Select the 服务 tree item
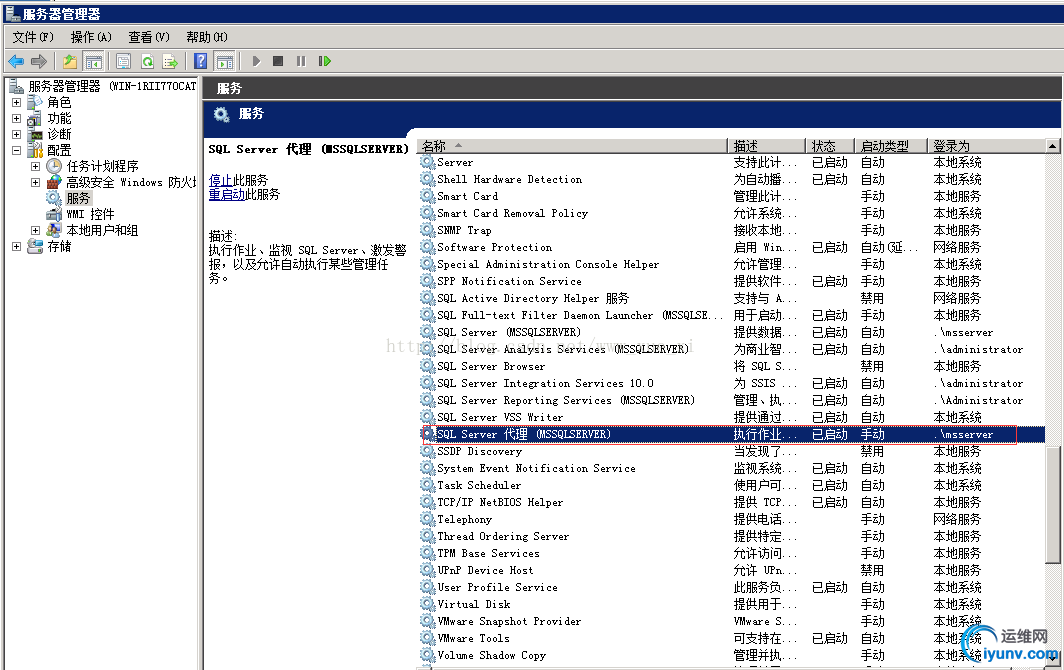 click(x=78, y=198)
